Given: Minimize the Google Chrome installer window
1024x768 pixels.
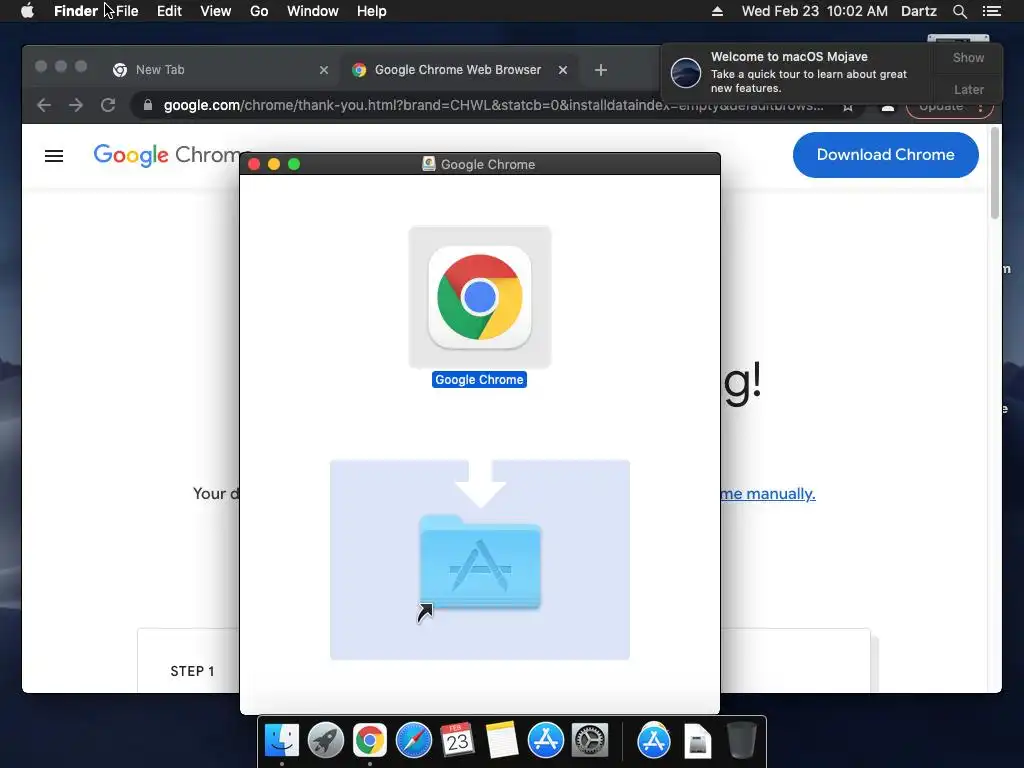Looking at the screenshot, I should (274, 165).
